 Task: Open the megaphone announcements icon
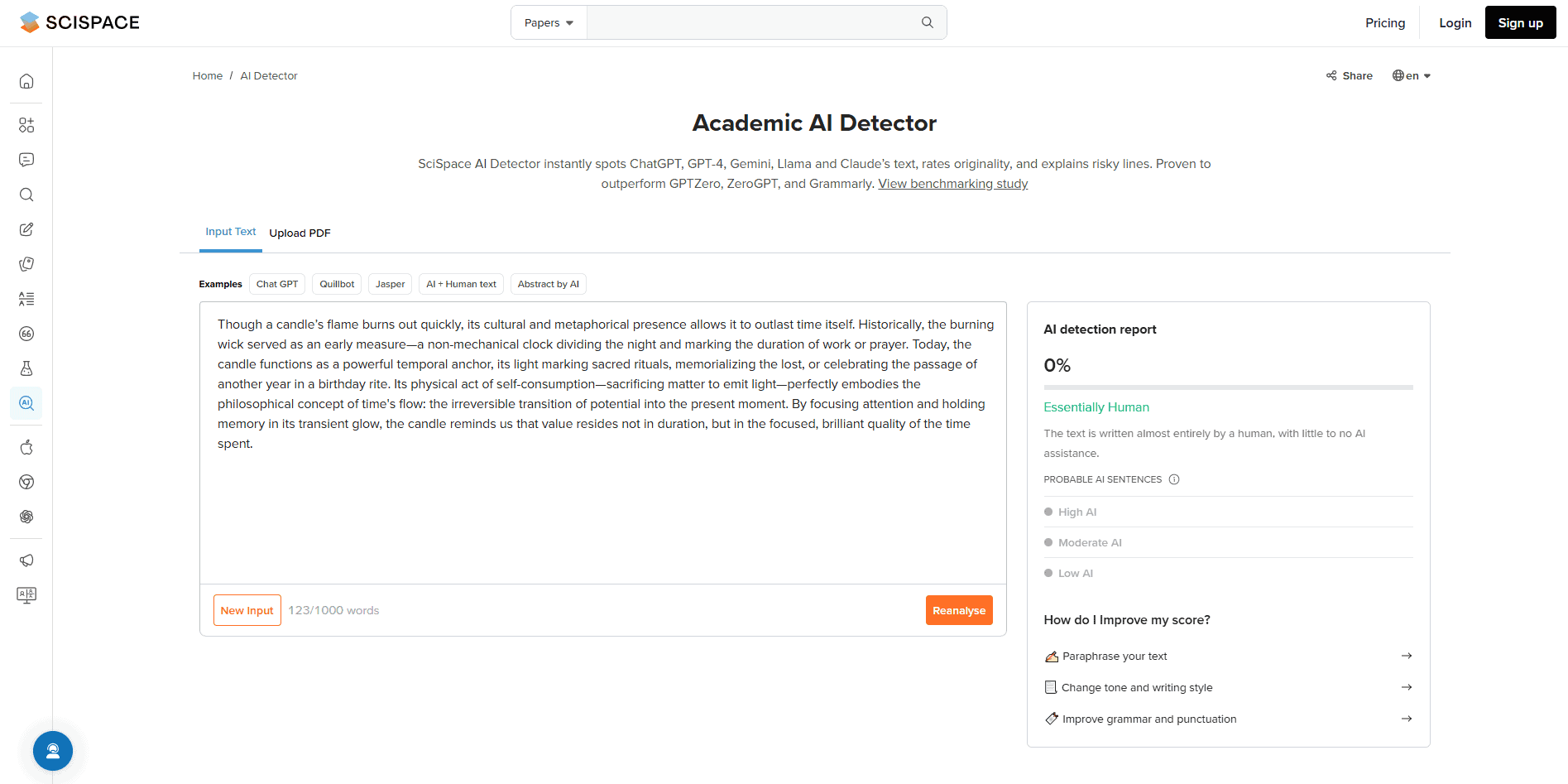26,560
